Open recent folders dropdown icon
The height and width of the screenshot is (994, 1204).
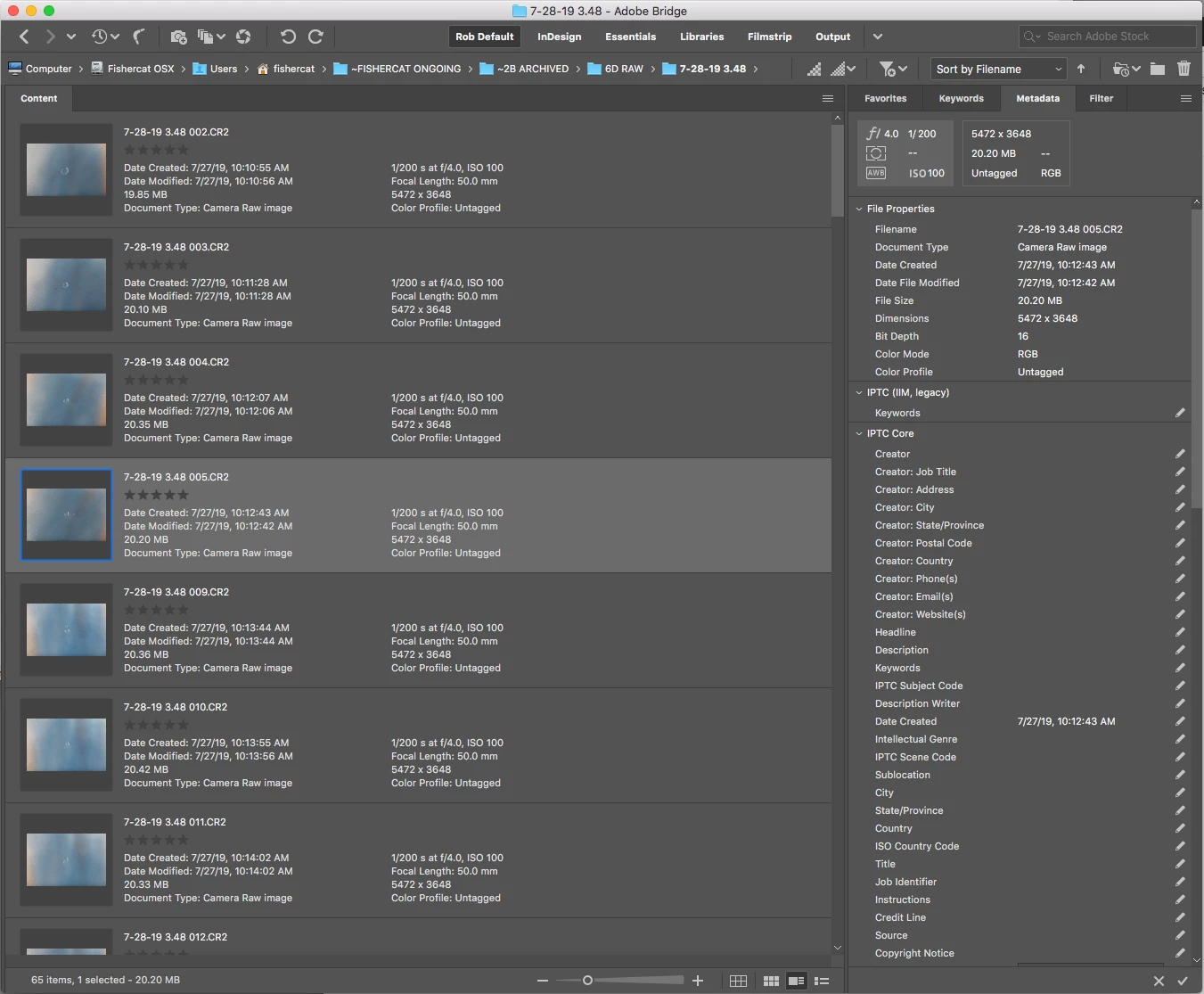1127,69
